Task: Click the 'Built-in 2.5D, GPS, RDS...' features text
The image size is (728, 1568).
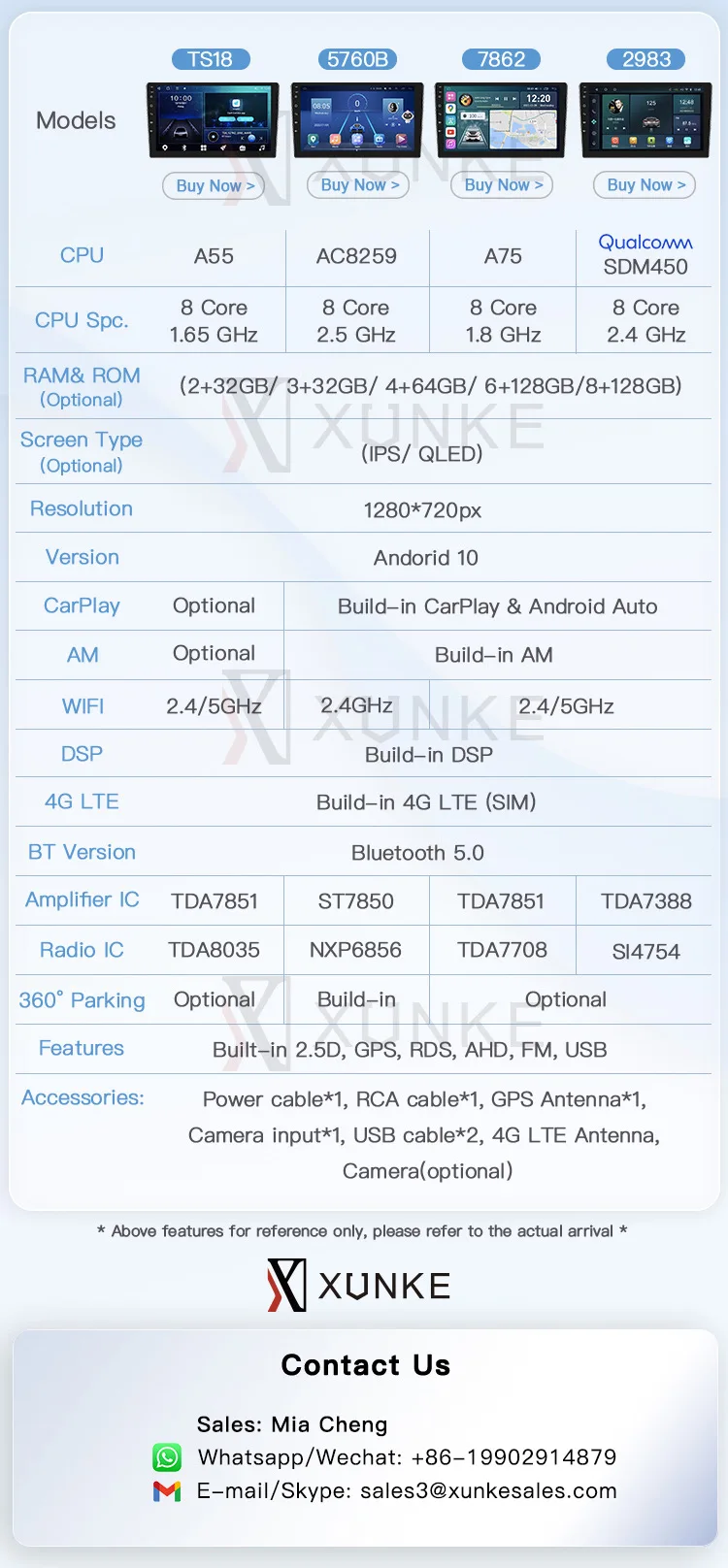Action: click(x=410, y=1050)
